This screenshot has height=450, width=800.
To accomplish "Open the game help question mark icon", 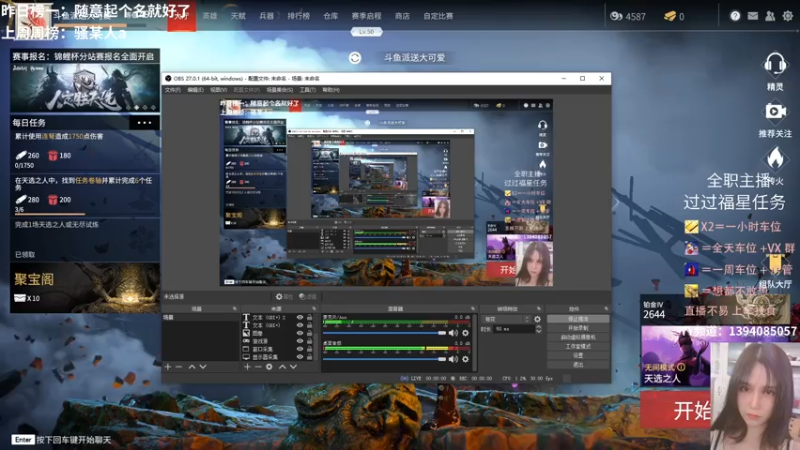I will coord(735,16).
